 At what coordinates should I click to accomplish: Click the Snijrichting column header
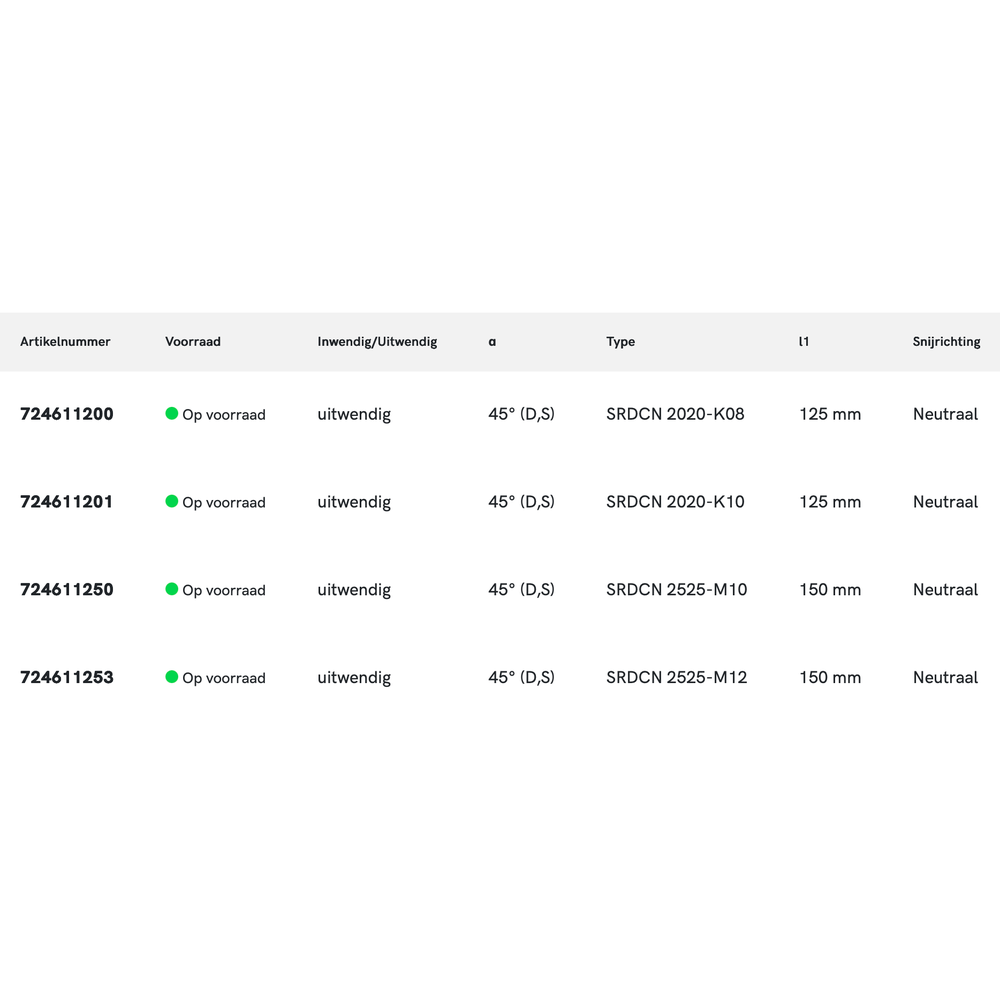click(946, 342)
